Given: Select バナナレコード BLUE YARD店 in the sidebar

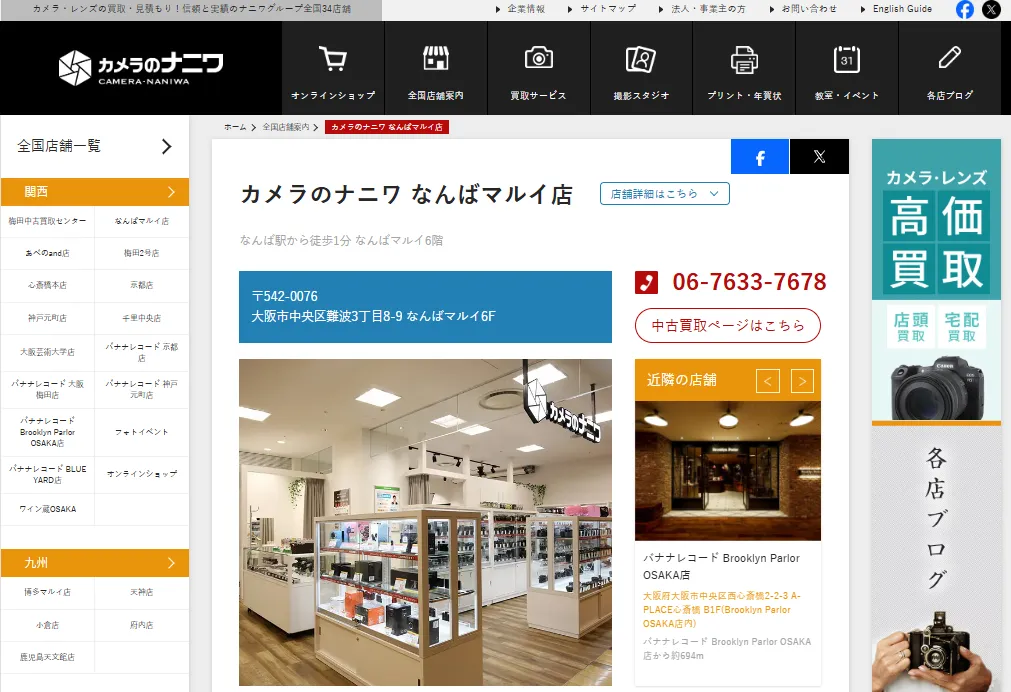Looking at the screenshot, I should [48, 475].
